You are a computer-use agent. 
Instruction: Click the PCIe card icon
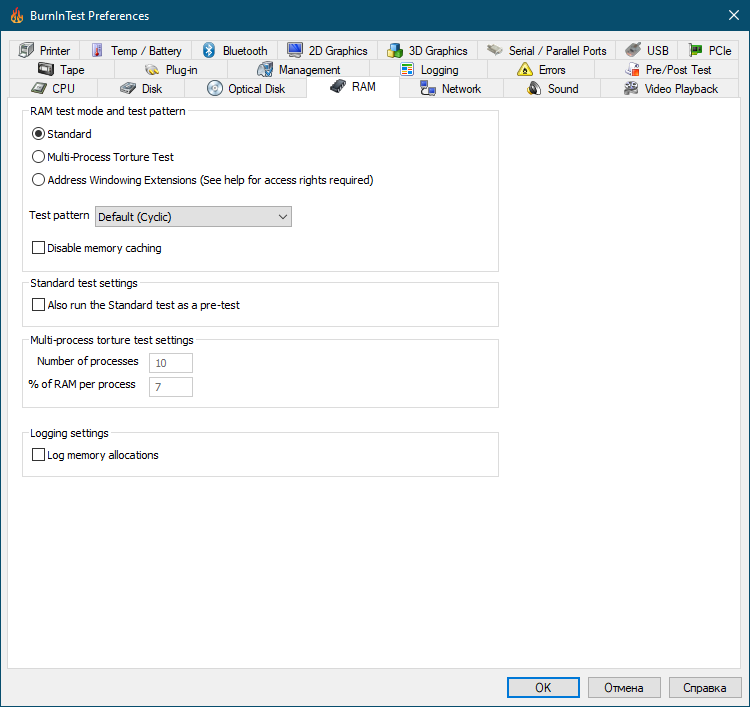(695, 50)
